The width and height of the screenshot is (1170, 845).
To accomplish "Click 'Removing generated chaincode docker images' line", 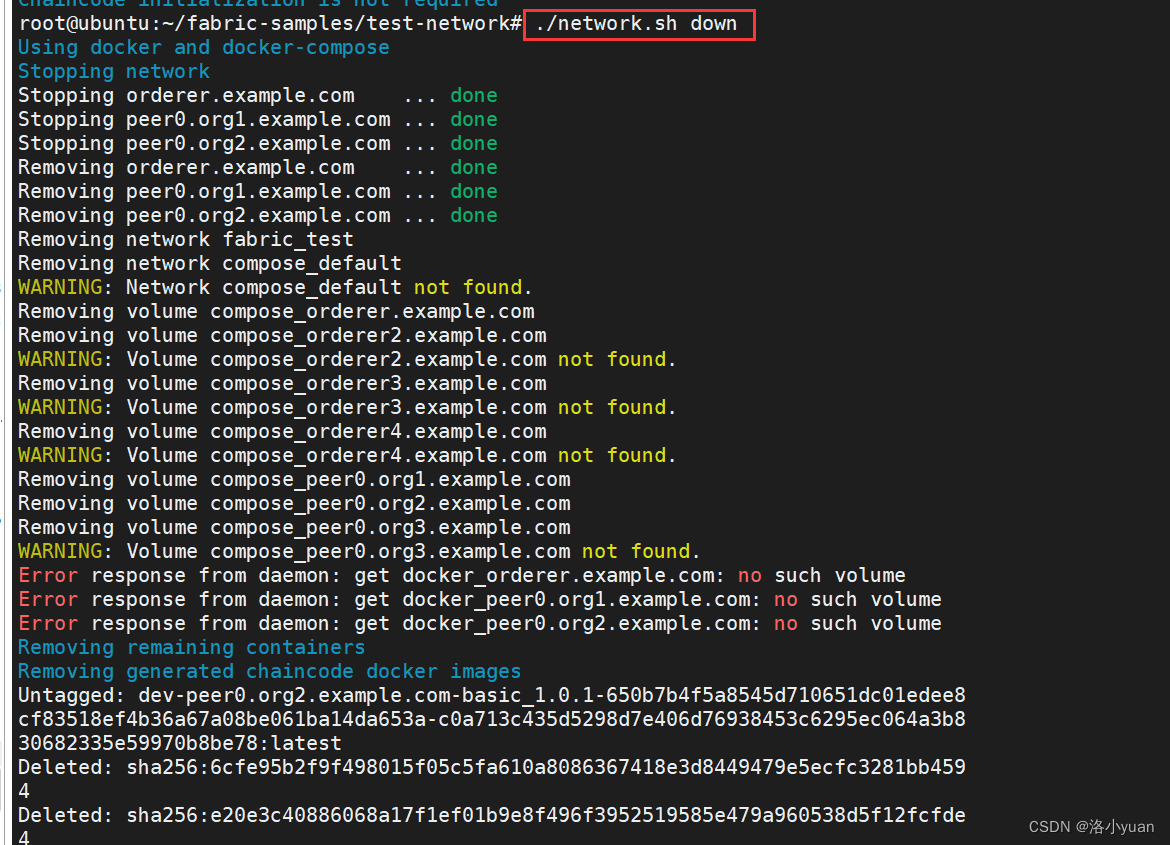I will click(x=269, y=671).
